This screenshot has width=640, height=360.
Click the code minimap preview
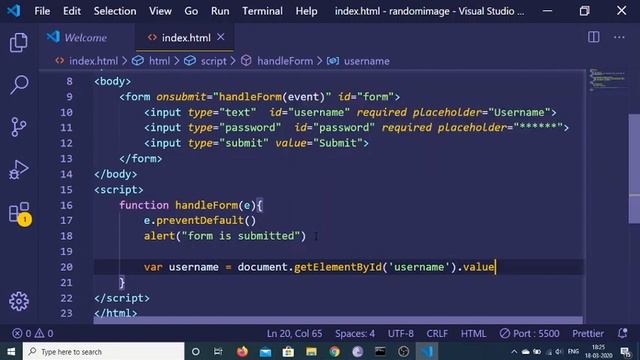pos(607,80)
